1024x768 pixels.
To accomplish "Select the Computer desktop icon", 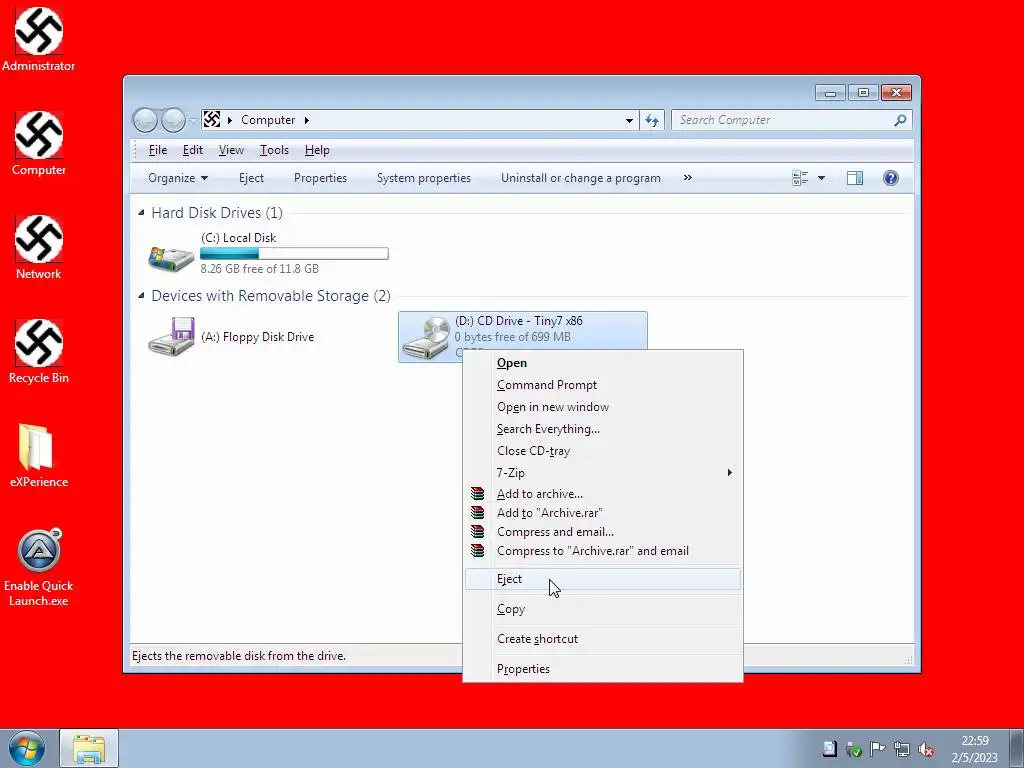I will (x=39, y=144).
